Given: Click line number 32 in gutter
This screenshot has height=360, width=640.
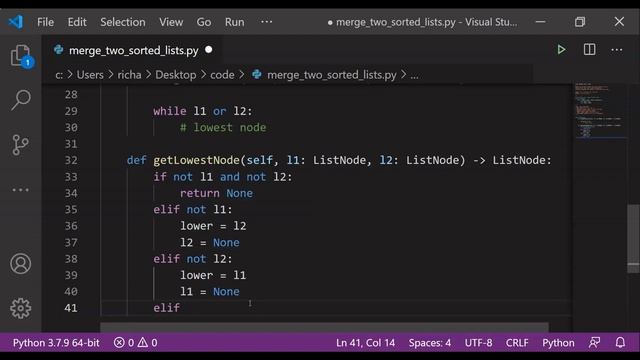Looking at the screenshot, I should point(71,160).
